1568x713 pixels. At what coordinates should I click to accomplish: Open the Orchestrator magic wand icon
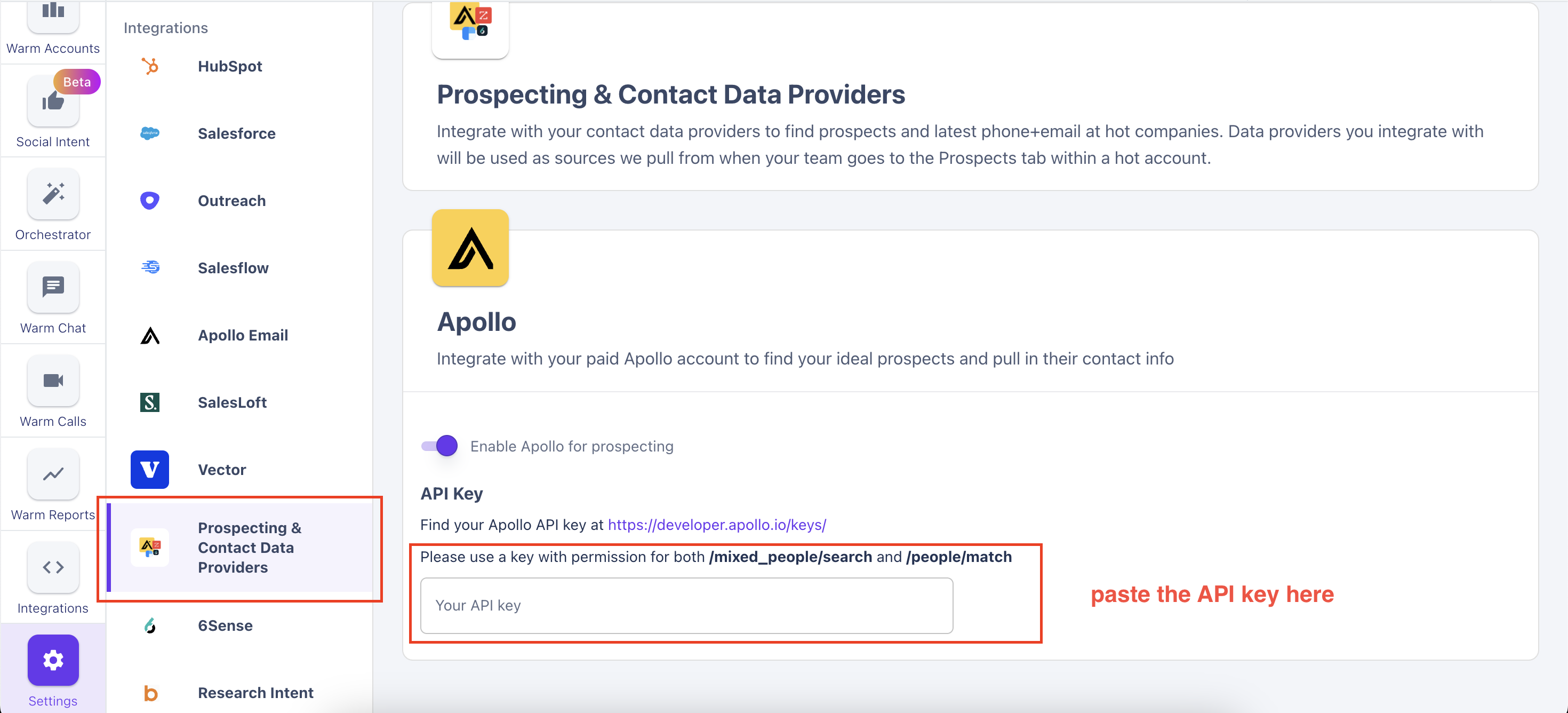tap(53, 194)
